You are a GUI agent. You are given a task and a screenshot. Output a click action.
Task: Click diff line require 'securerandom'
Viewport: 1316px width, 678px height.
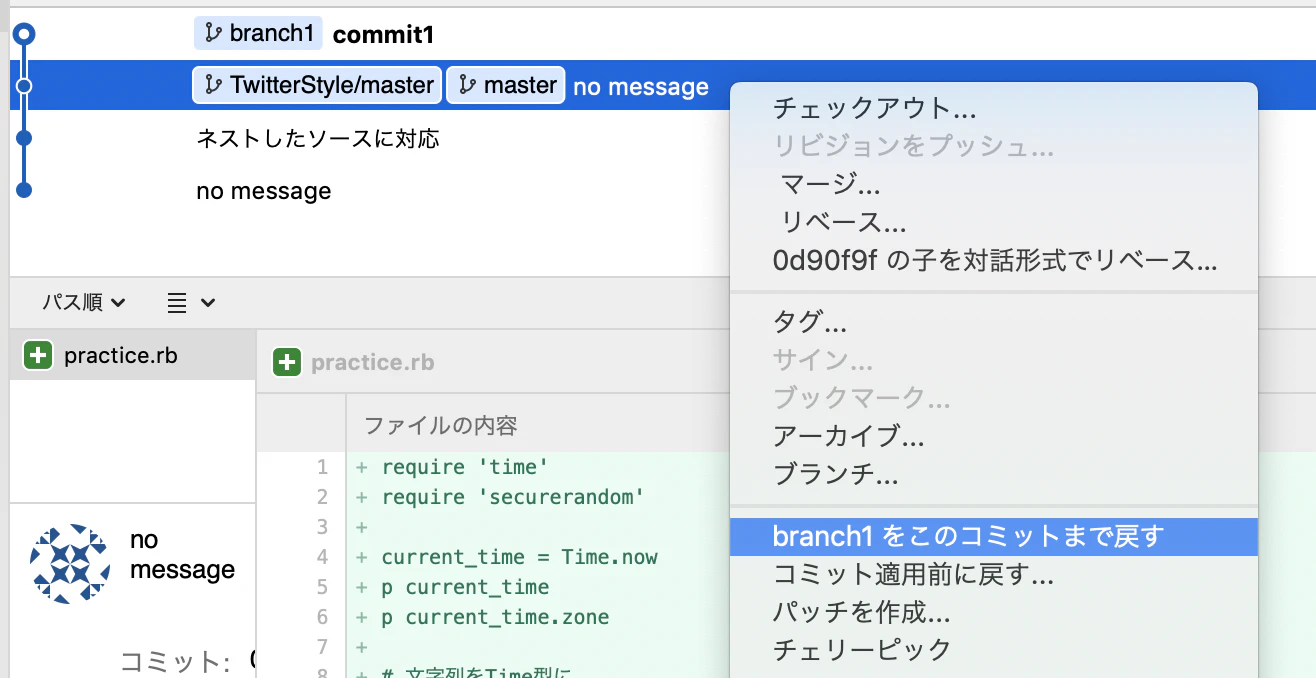pos(513,497)
